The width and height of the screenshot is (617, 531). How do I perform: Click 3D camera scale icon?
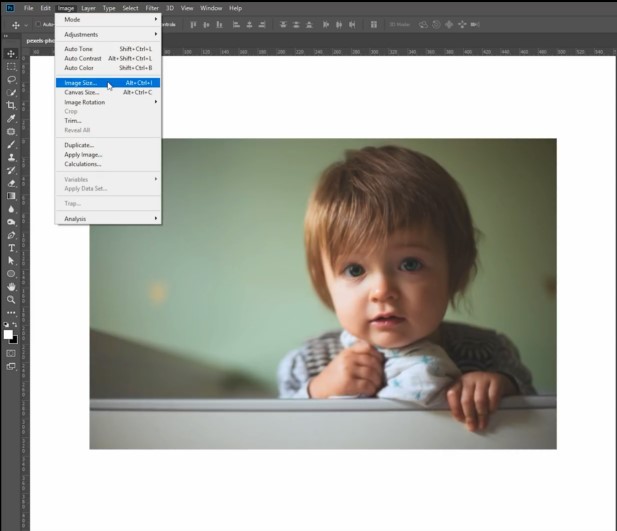point(475,25)
